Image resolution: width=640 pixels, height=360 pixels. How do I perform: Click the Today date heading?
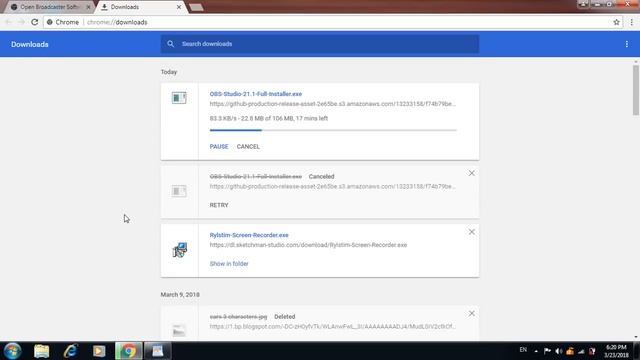tap(169, 72)
